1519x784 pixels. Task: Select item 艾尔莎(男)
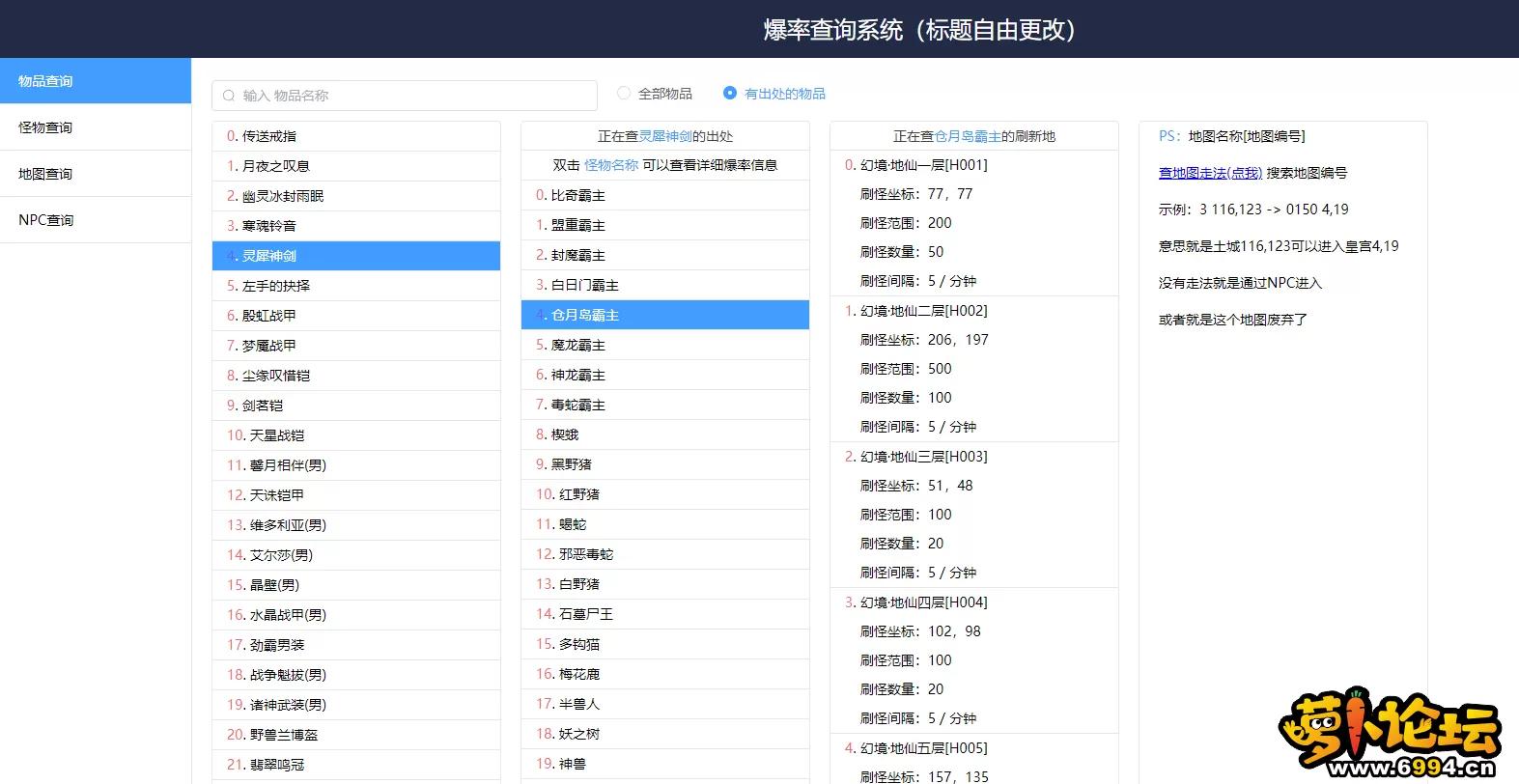click(x=356, y=555)
